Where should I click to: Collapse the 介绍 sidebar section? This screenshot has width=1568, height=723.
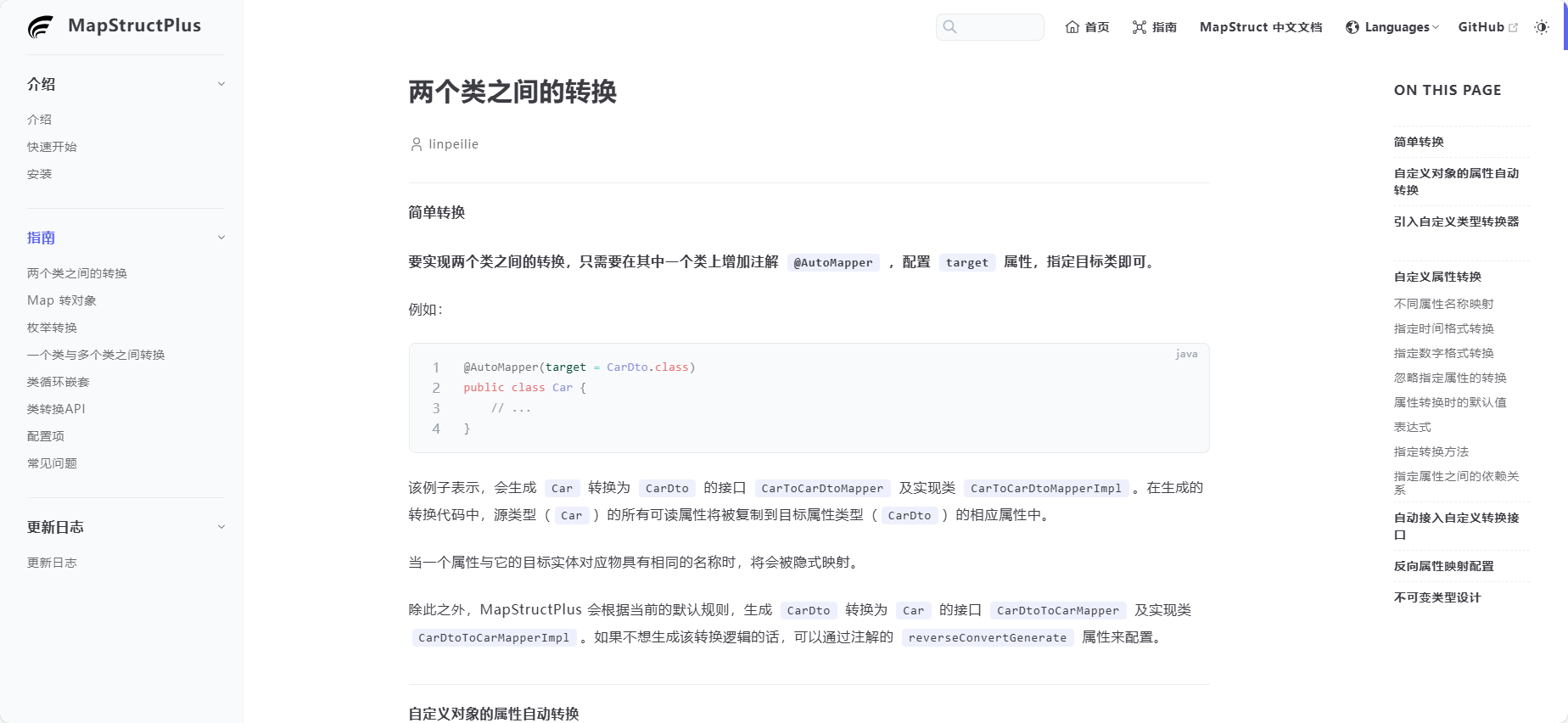221,84
